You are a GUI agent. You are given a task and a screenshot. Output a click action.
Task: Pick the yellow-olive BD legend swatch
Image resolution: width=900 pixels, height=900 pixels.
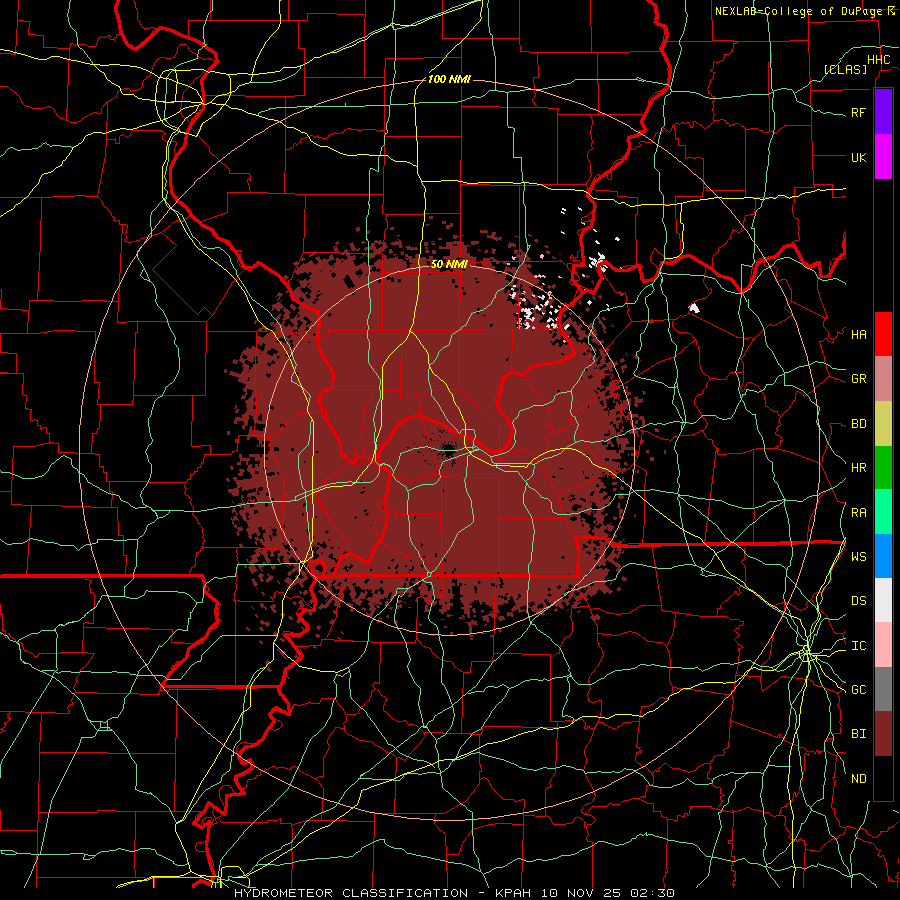click(x=883, y=424)
